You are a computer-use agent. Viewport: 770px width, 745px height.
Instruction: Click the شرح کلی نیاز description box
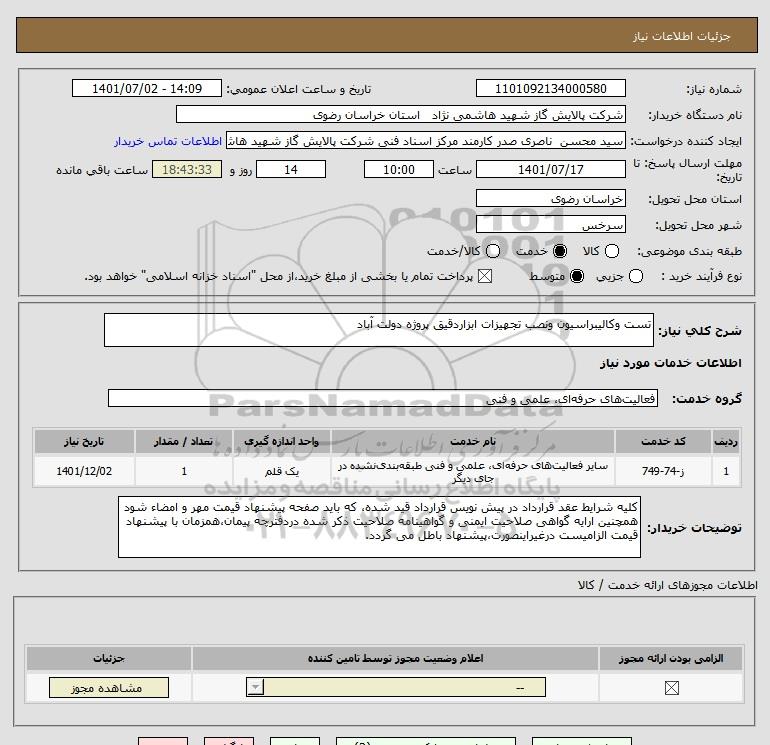(379, 330)
